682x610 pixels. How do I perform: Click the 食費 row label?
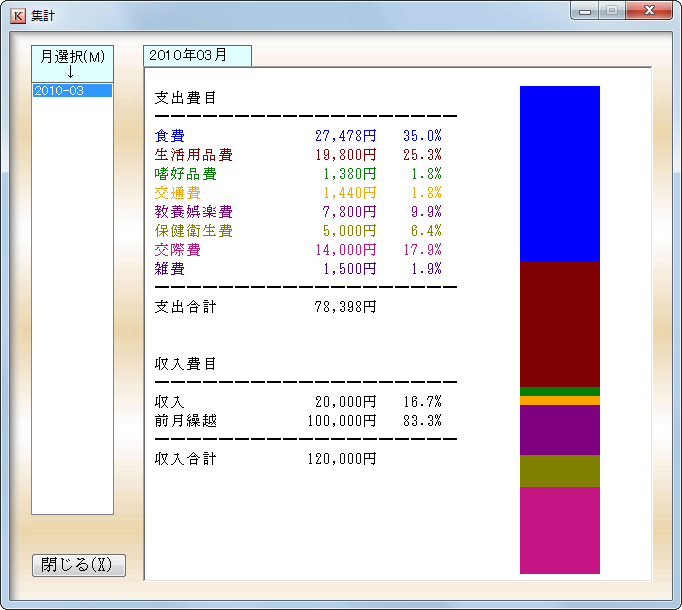pyautogui.click(x=170, y=136)
